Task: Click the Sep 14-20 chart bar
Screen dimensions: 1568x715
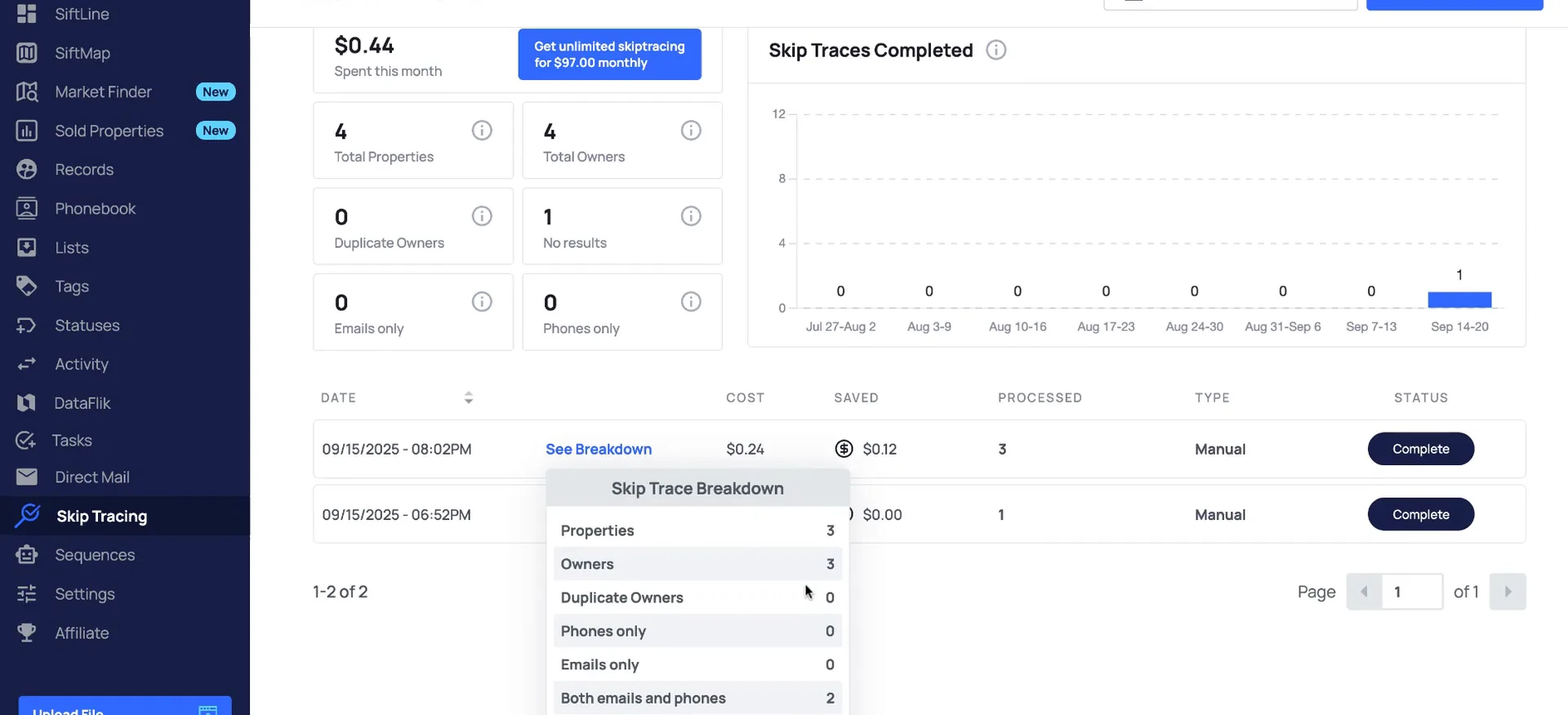Action: pos(1459,300)
